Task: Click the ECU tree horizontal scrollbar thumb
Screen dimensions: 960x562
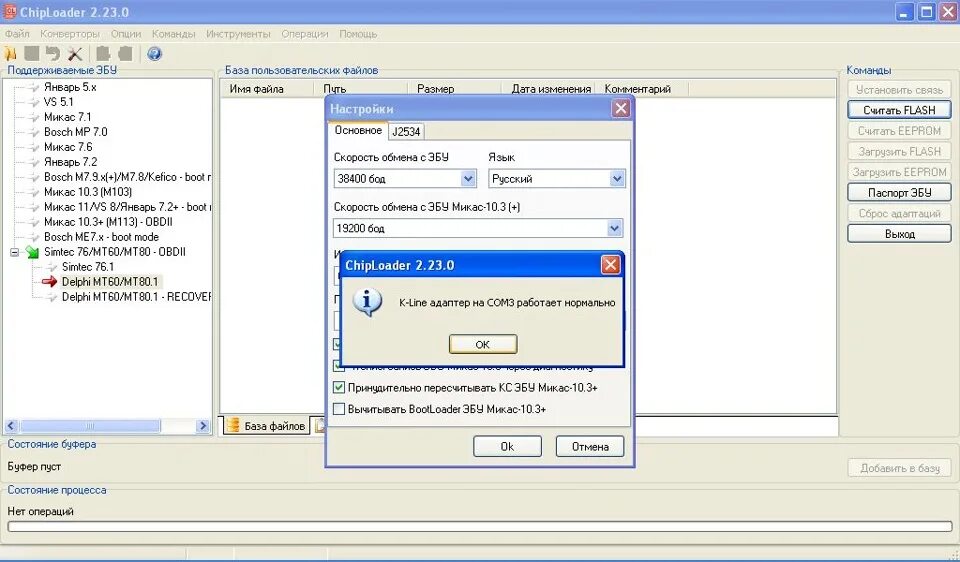Action: [90, 425]
